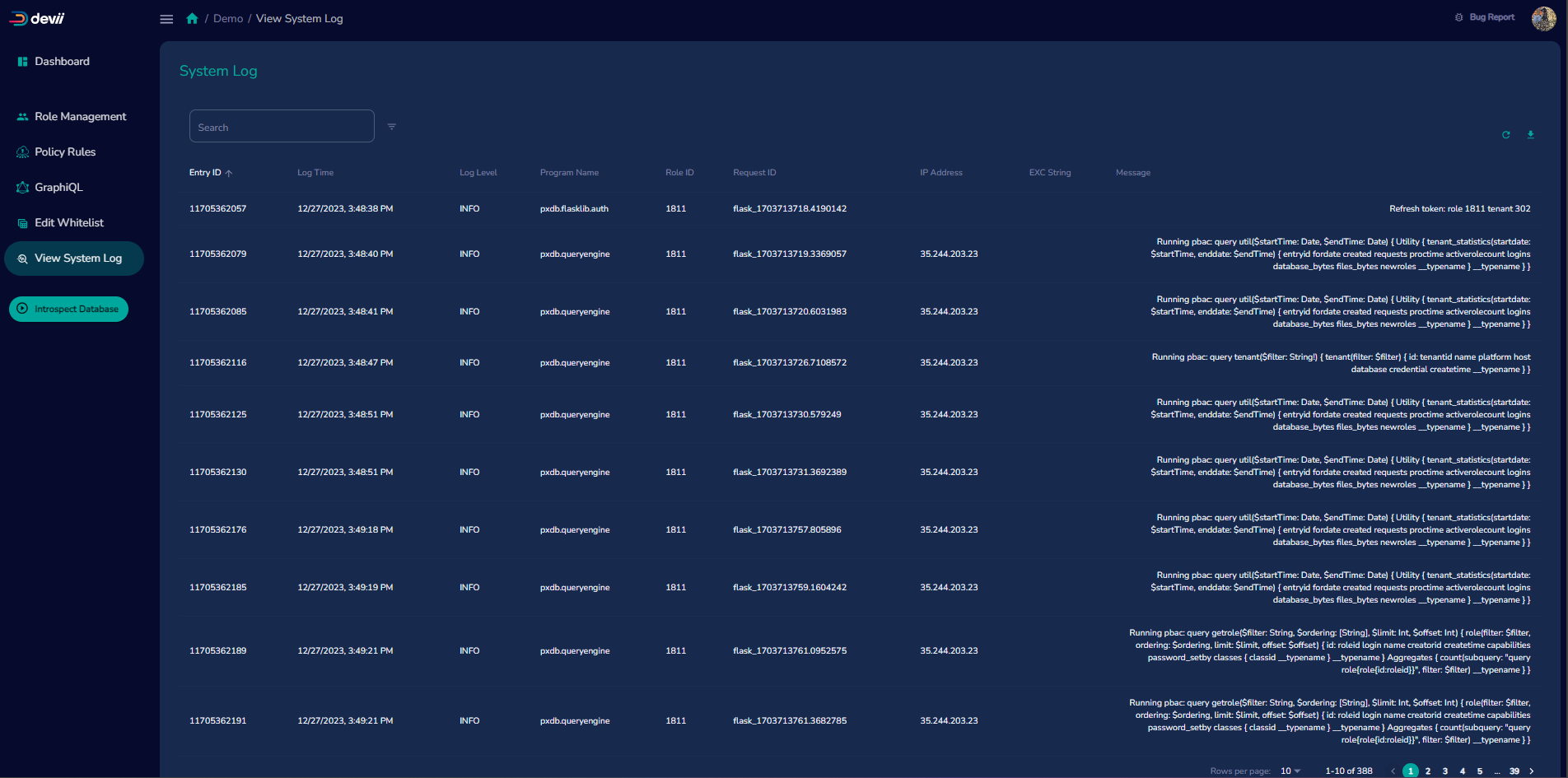The image size is (1568, 778).
Task: Click the Edit Whitelist sidebar icon
Action: coord(21,222)
